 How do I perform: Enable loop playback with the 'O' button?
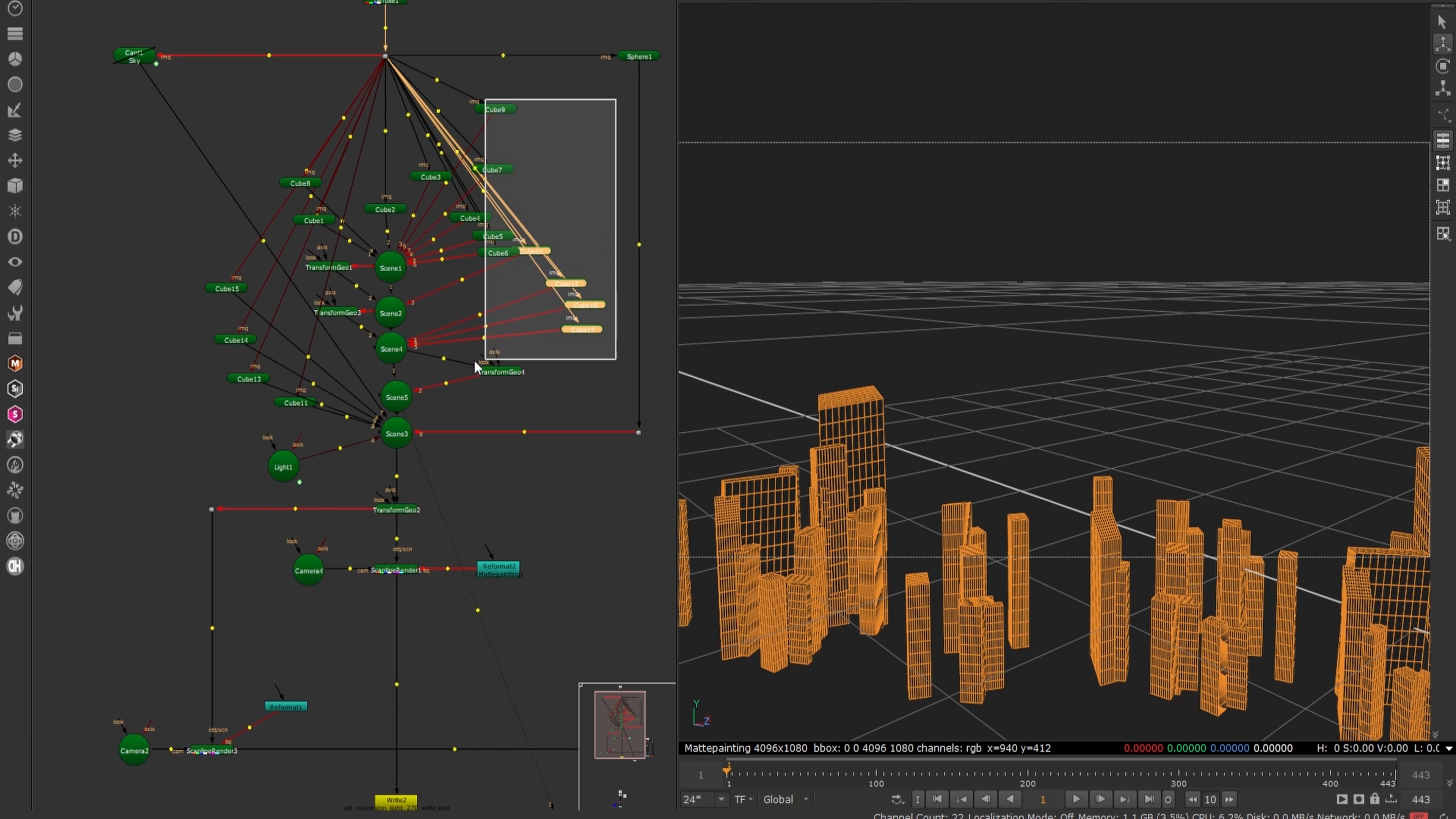(x=1168, y=799)
